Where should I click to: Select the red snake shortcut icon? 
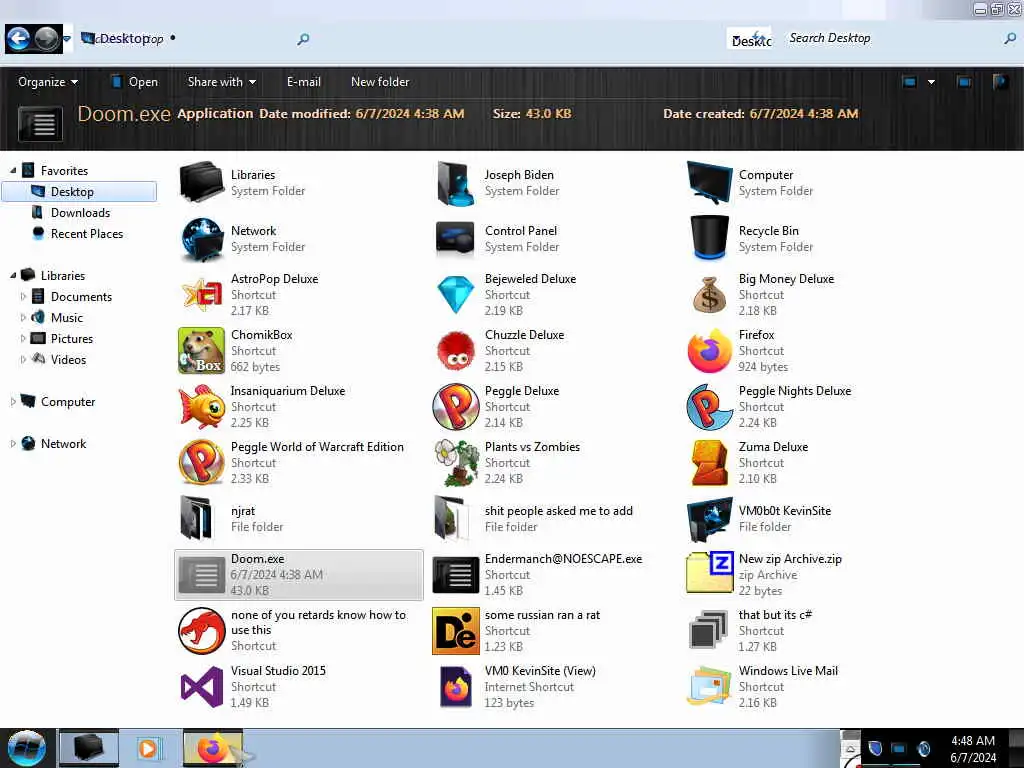201,631
